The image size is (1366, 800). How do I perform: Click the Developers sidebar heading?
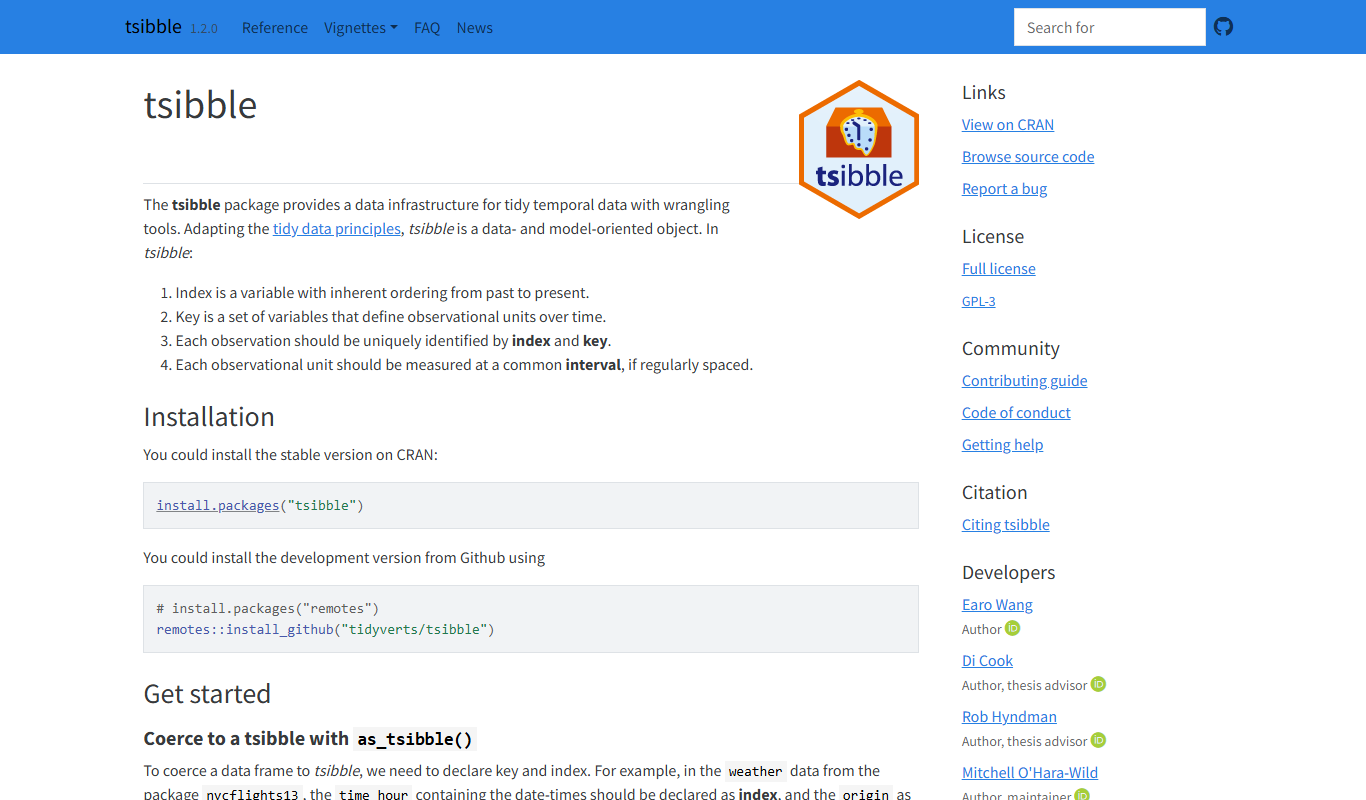pos(1009,573)
